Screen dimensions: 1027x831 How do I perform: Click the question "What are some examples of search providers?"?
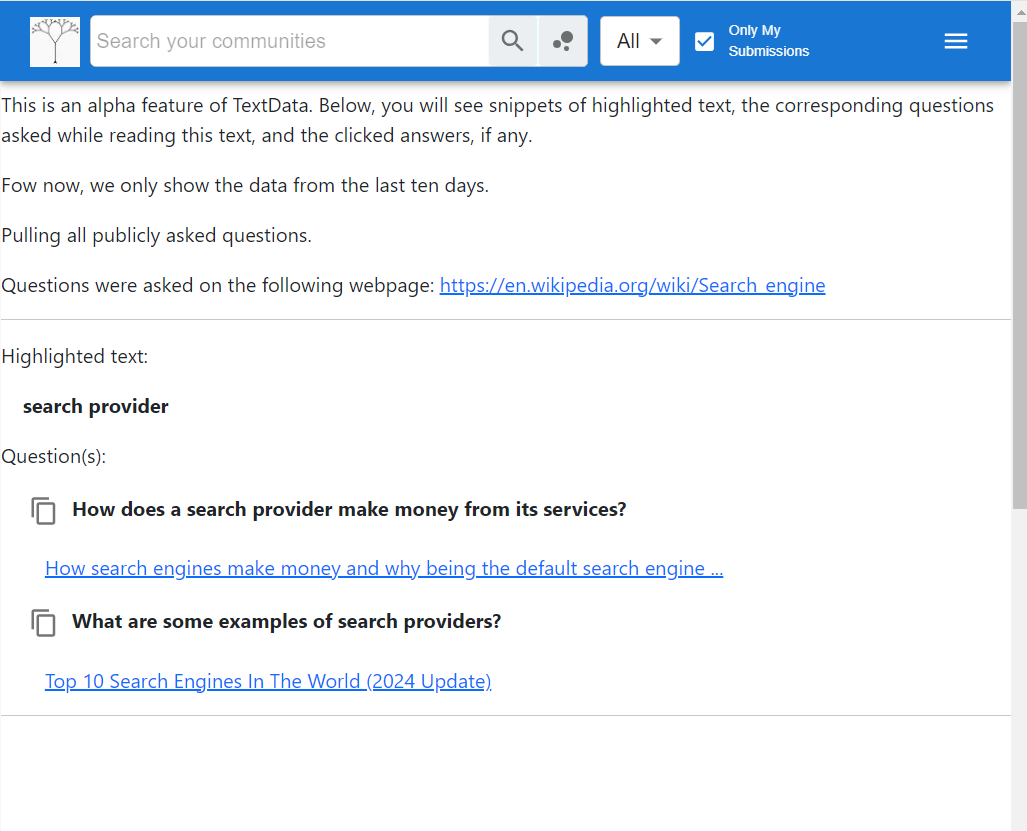point(286,622)
